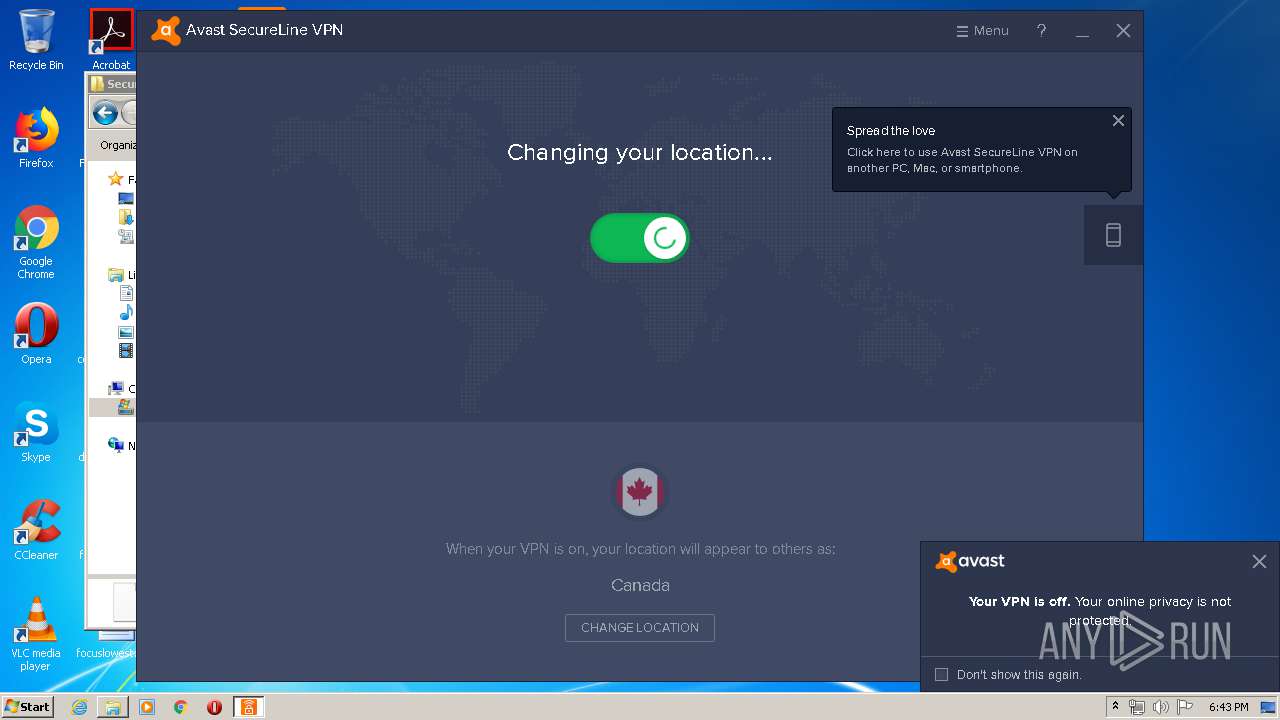The image size is (1280, 720).
Task: Click the 6:43 PM taskbar clock
Action: [x=1228, y=707]
